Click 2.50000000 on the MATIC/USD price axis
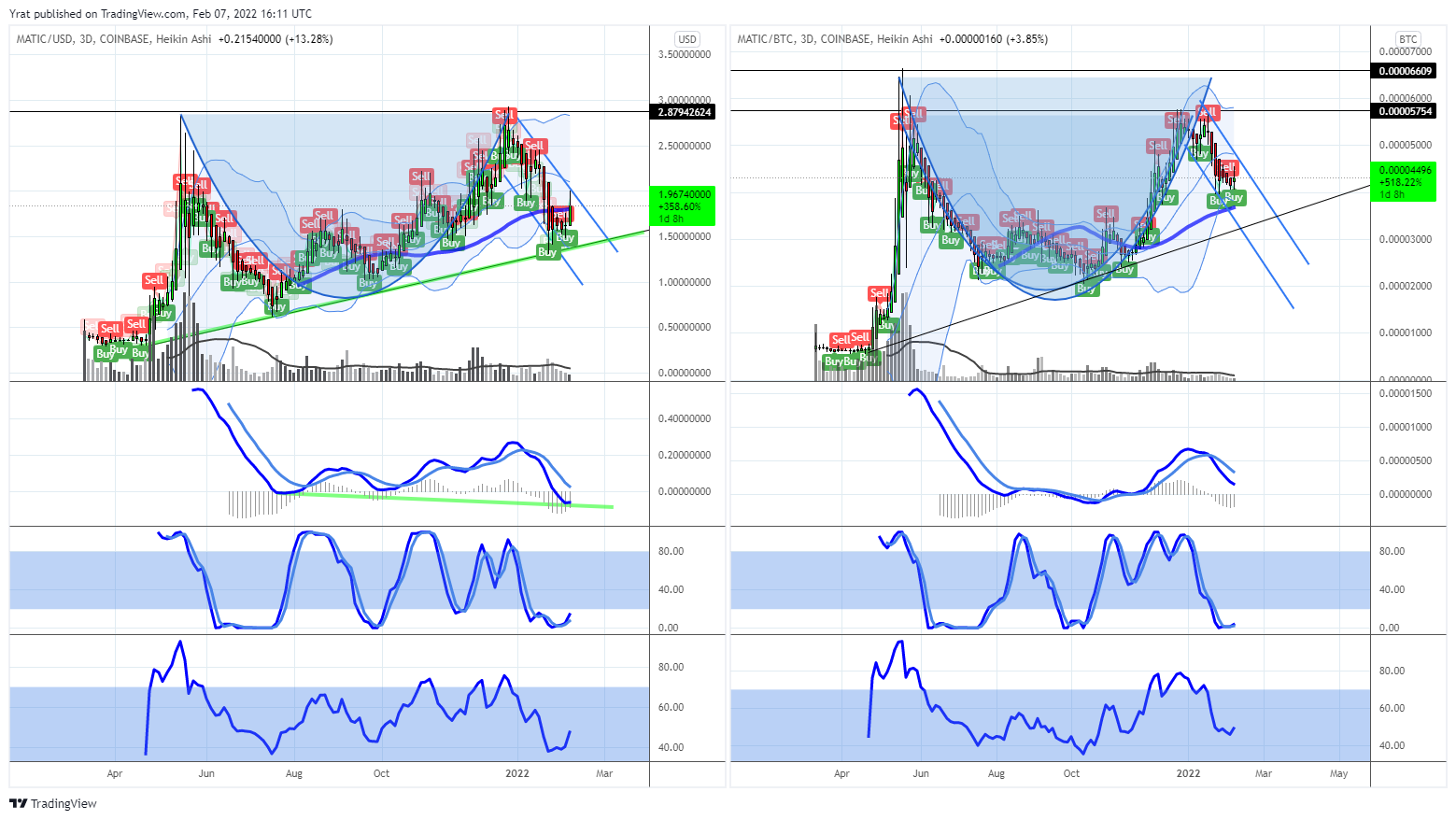Image resolution: width=1456 pixels, height=820 pixels. [x=685, y=147]
